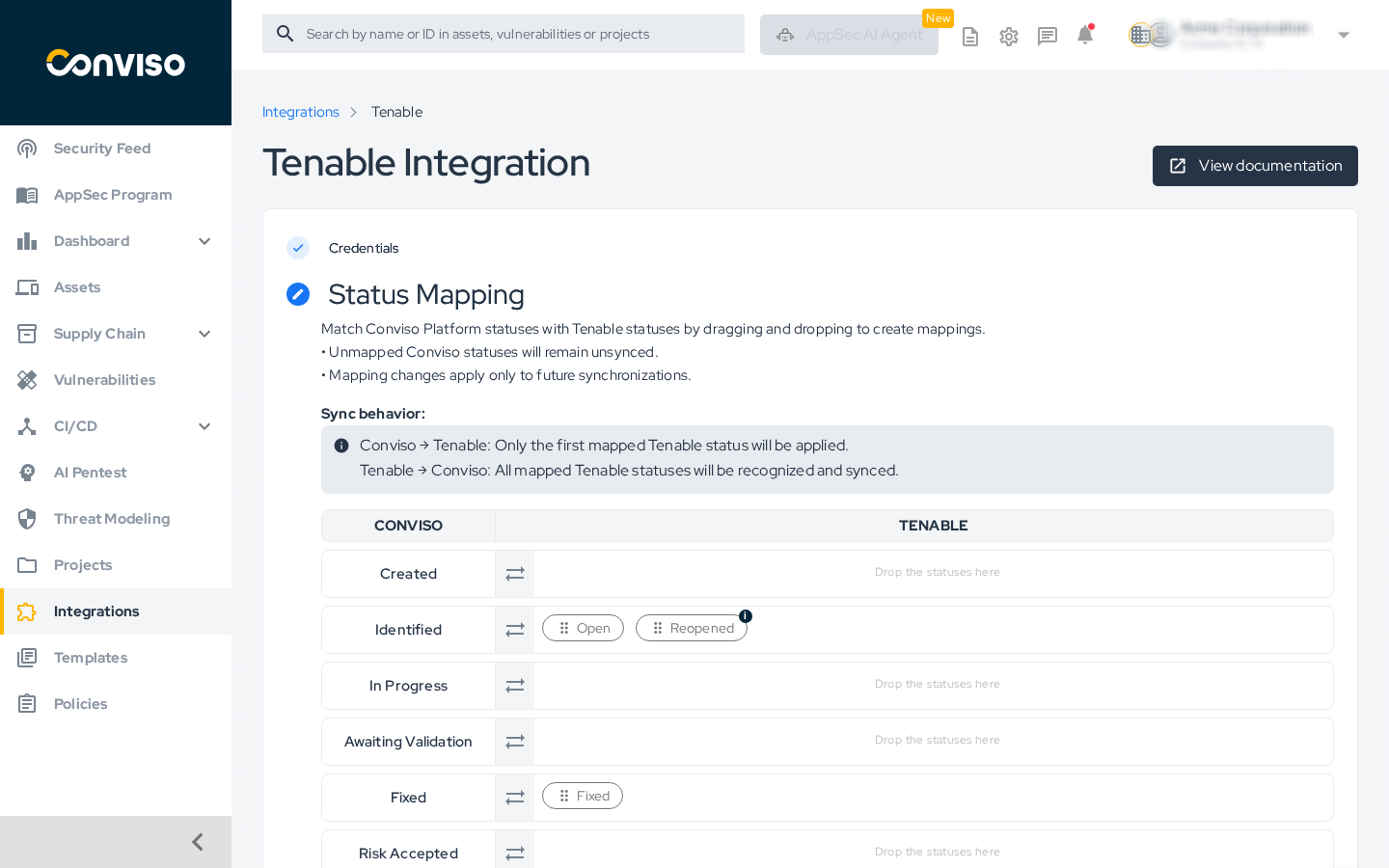Expand the Dashboard chevron
1389x868 pixels.
(204, 241)
